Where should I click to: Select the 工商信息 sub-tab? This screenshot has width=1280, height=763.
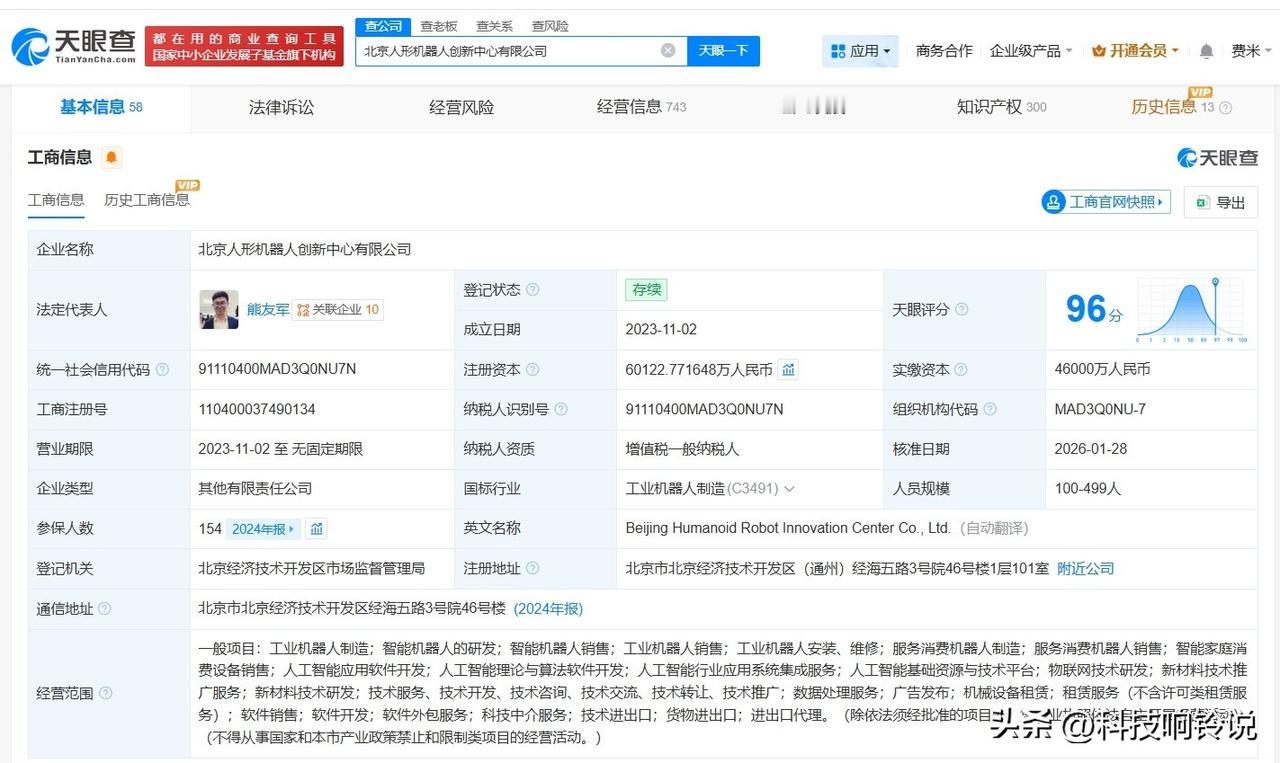(x=56, y=200)
